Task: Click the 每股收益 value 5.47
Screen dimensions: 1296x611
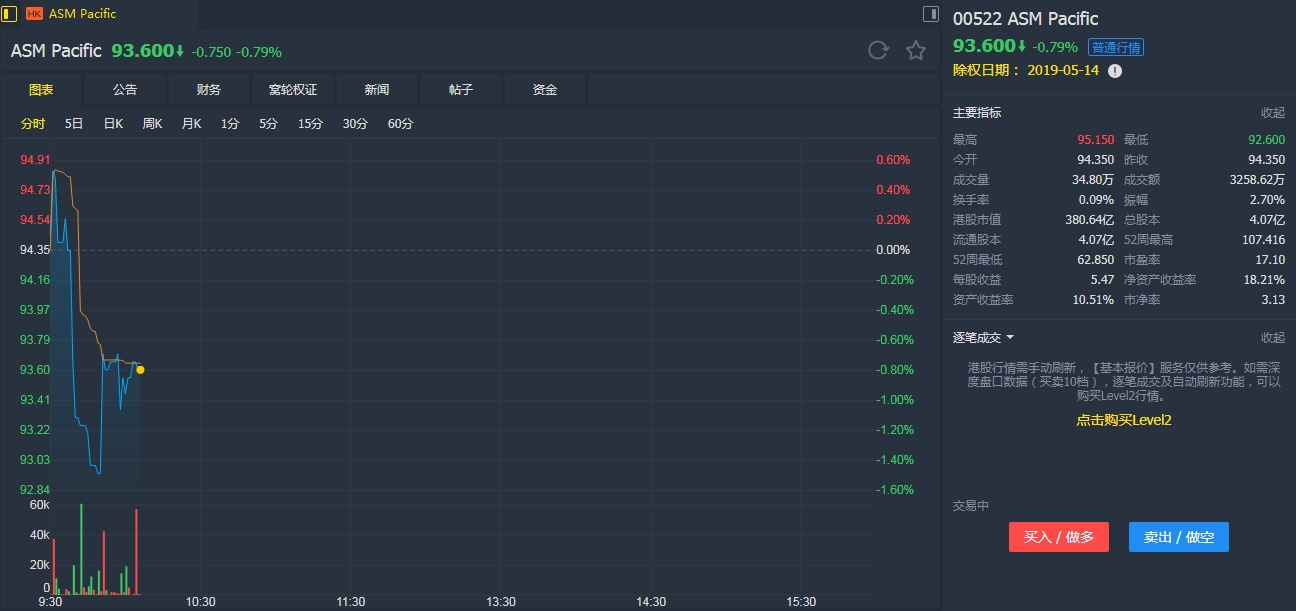Action: pyautogui.click(x=1102, y=280)
